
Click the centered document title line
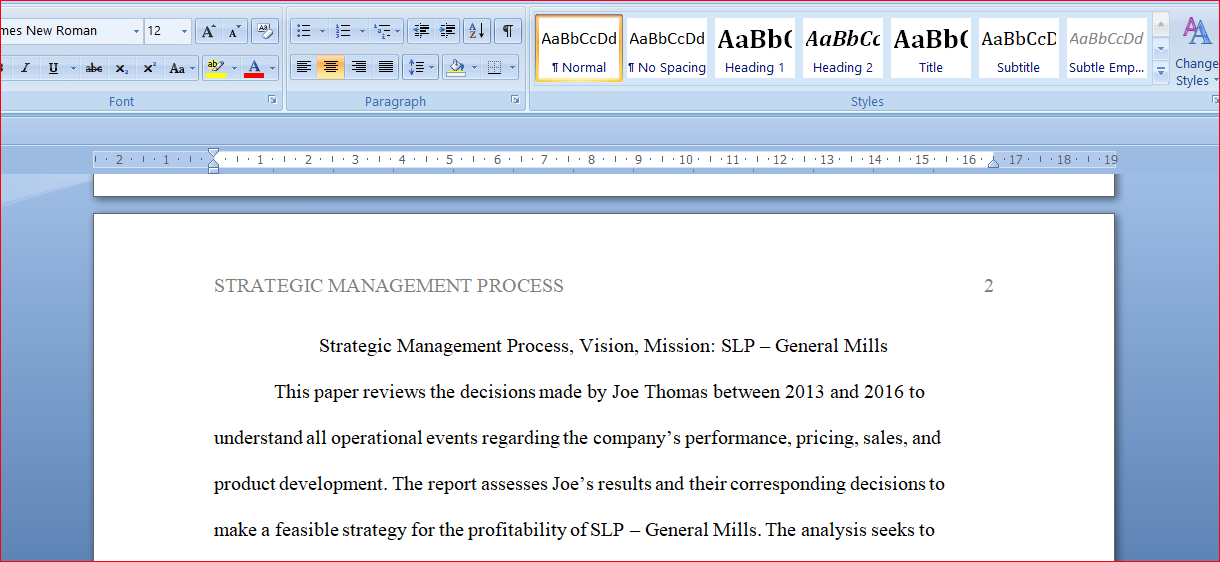[x=603, y=346]
